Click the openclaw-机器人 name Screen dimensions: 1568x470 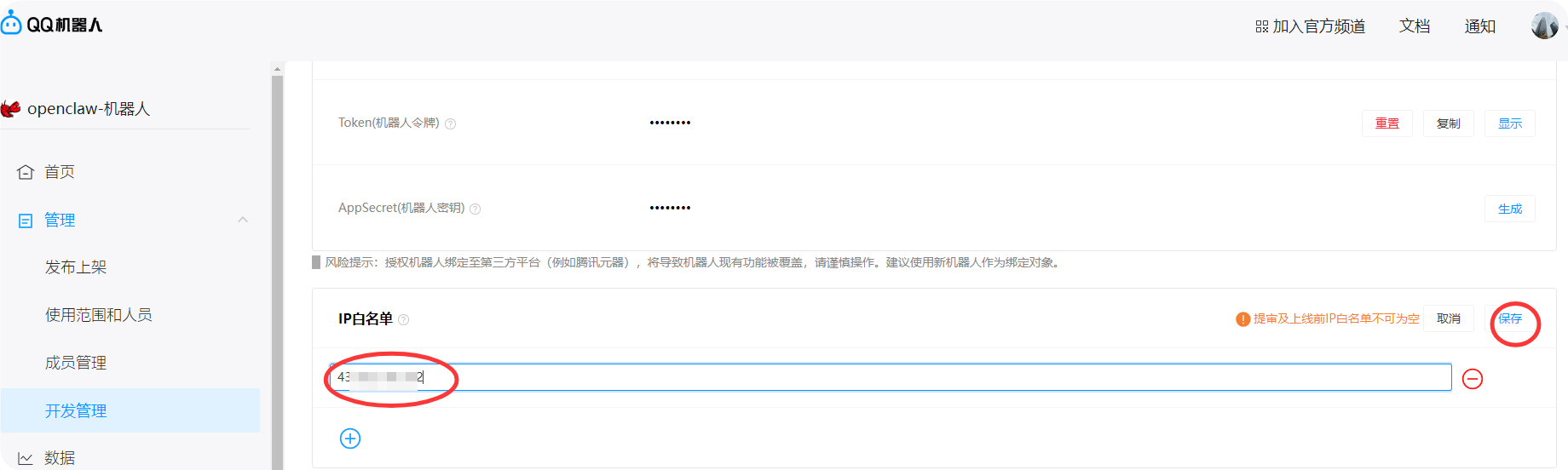(89, 109)
